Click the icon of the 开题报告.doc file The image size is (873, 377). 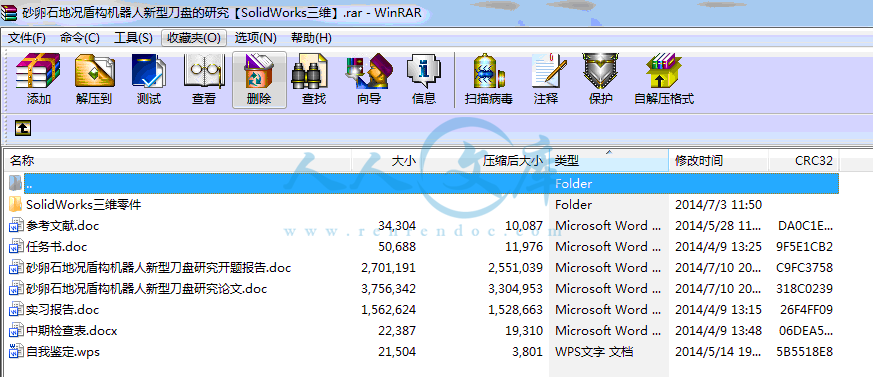[16, 268]
